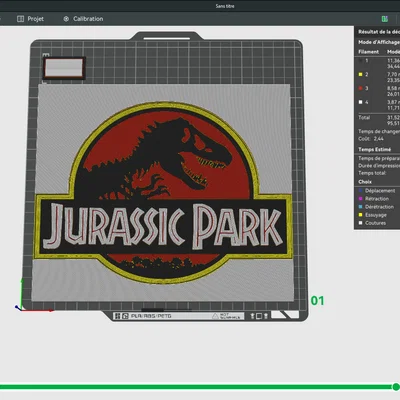Select filament 4 white color swatch
This screenshot has height=400, width=400.
pyautogui.click(x=360, y=102)
